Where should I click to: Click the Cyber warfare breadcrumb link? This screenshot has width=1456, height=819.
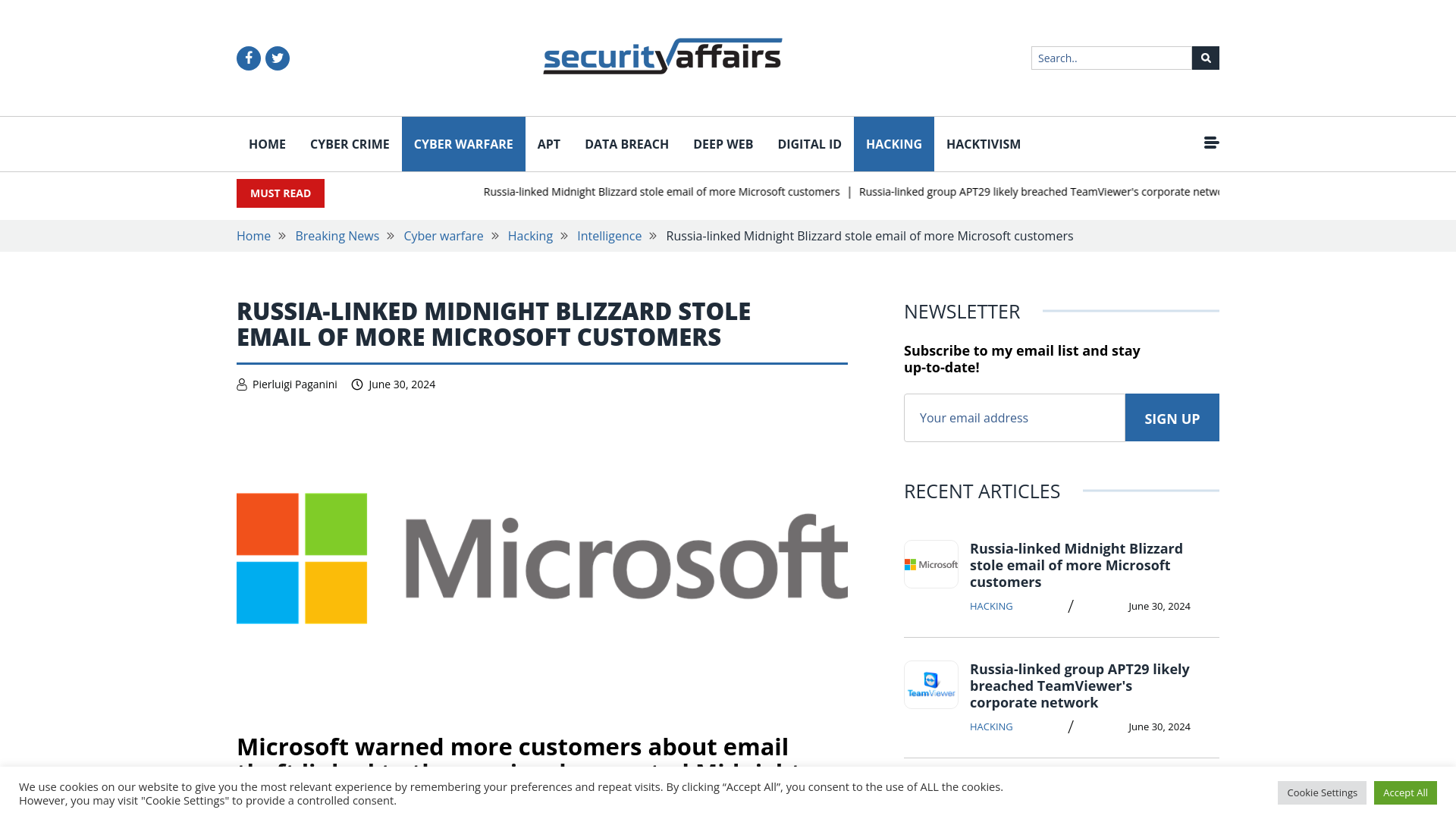[x=443, y=236]
